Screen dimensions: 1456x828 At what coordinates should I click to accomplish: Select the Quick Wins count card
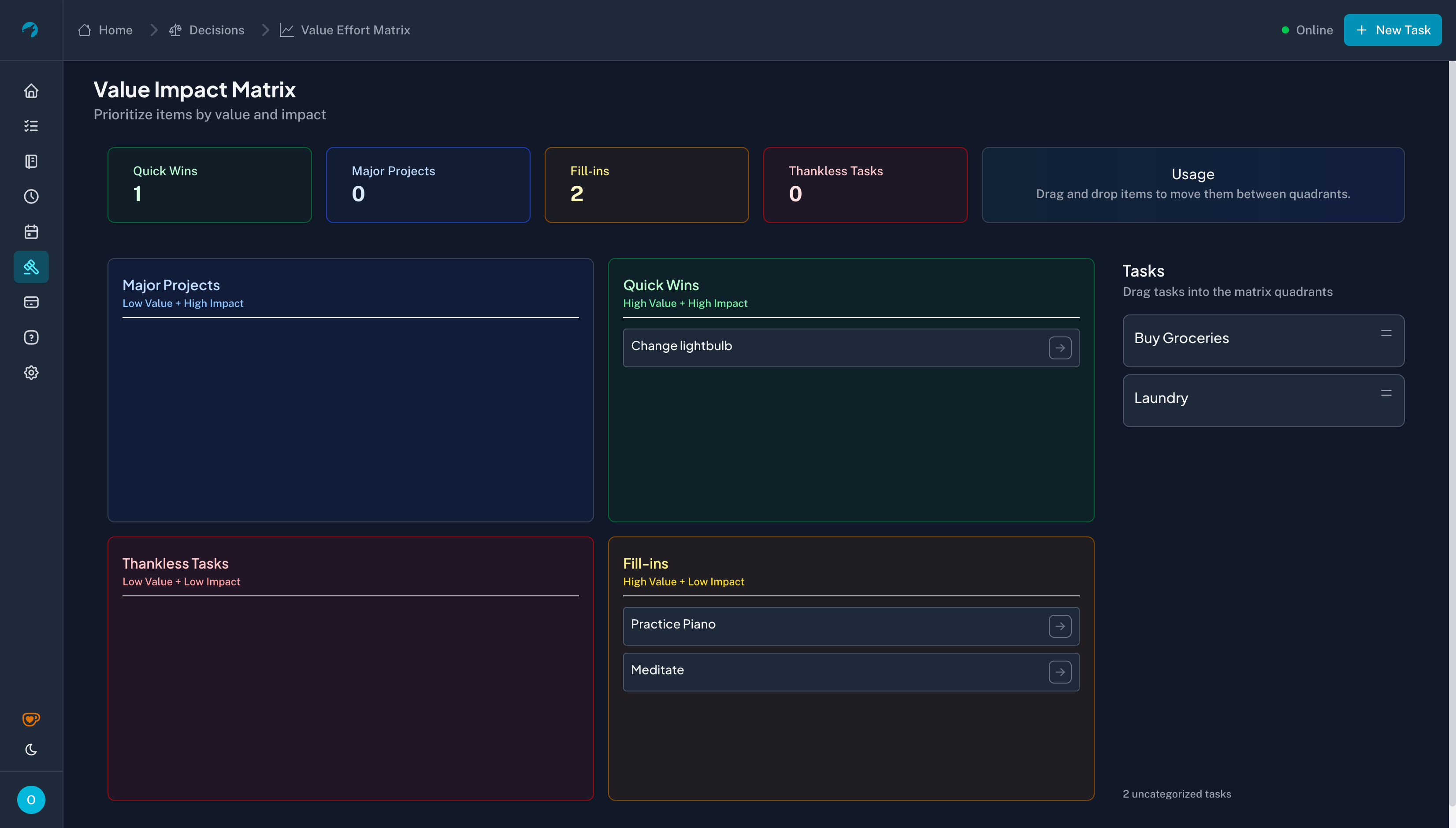point(209,185)
